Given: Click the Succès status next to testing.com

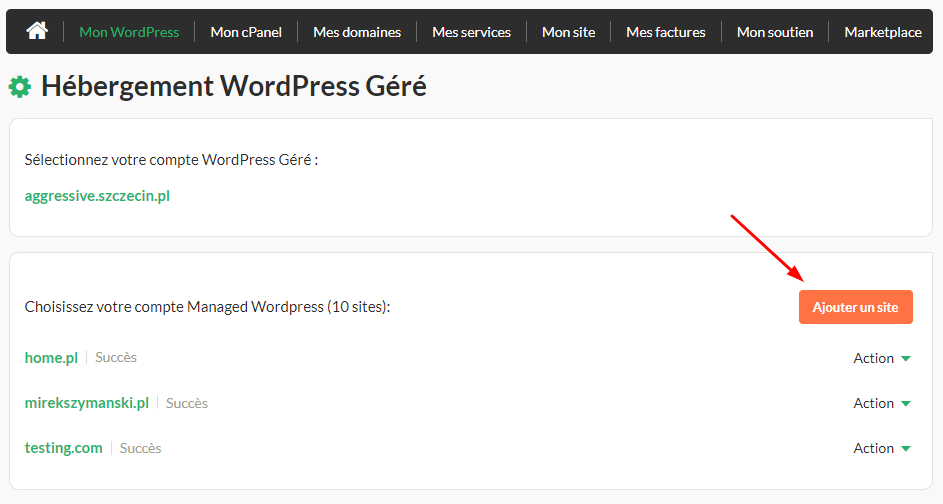Looking at the screenshot, I should [141, 448].
